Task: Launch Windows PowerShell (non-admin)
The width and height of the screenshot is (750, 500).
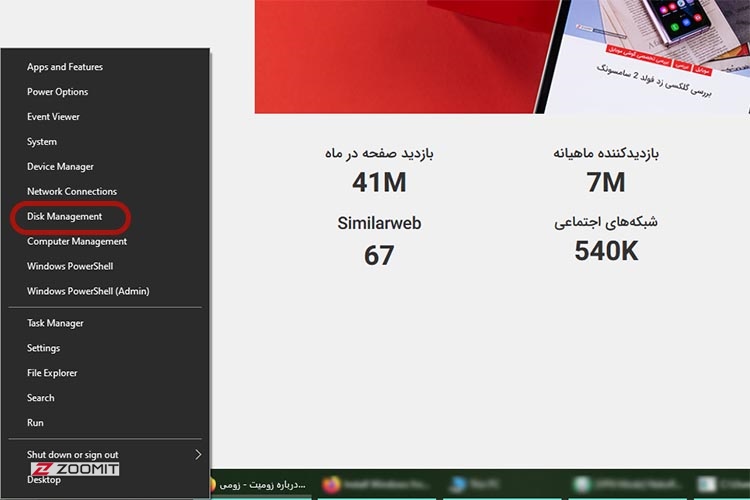Action: 70,266
